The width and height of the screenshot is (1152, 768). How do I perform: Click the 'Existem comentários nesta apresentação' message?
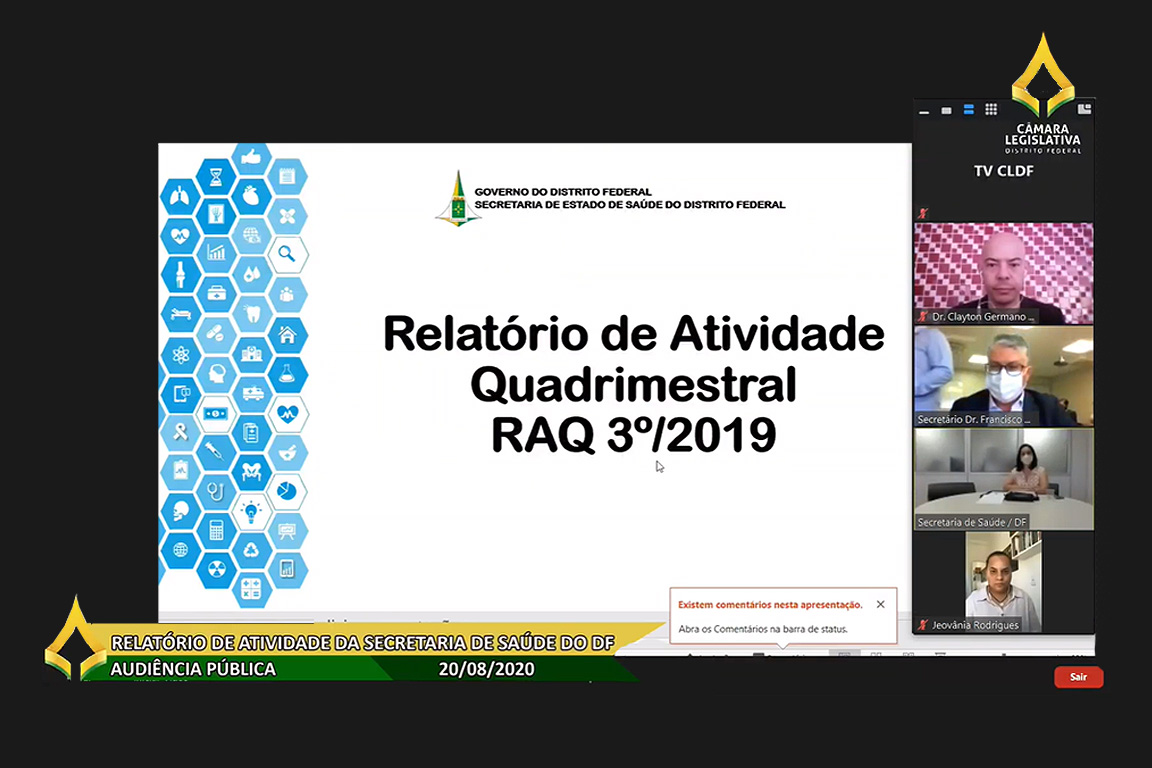point(769,605)
